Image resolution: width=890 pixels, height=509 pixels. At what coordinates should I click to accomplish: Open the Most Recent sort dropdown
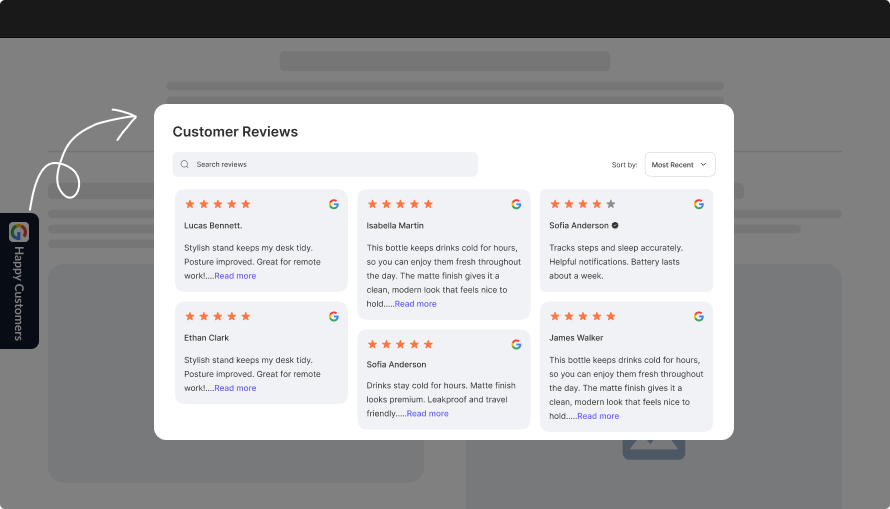tap(679, 164)
